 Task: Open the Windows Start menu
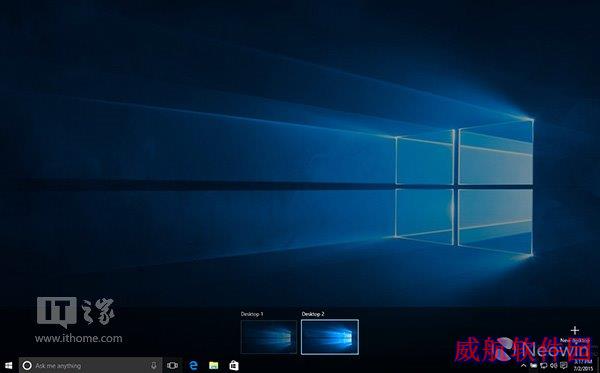coord(8,365)
